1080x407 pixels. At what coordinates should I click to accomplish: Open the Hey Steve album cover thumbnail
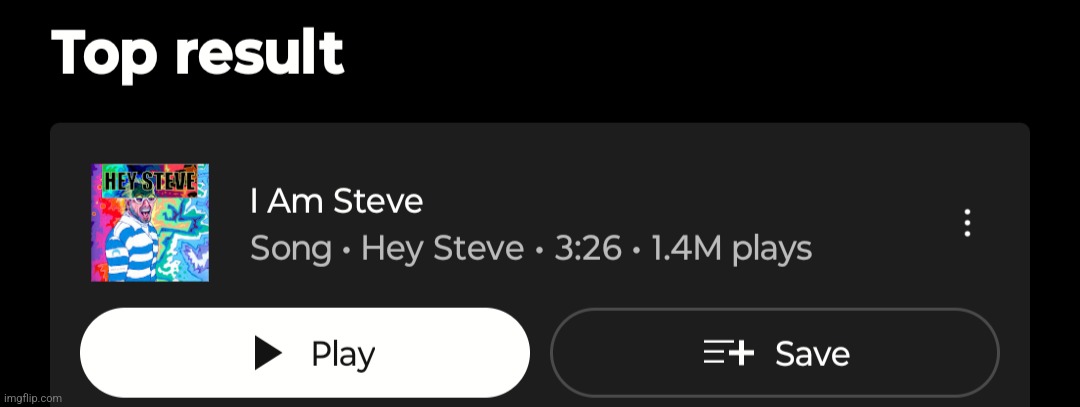pyautogui.click(x=150, y=222)
